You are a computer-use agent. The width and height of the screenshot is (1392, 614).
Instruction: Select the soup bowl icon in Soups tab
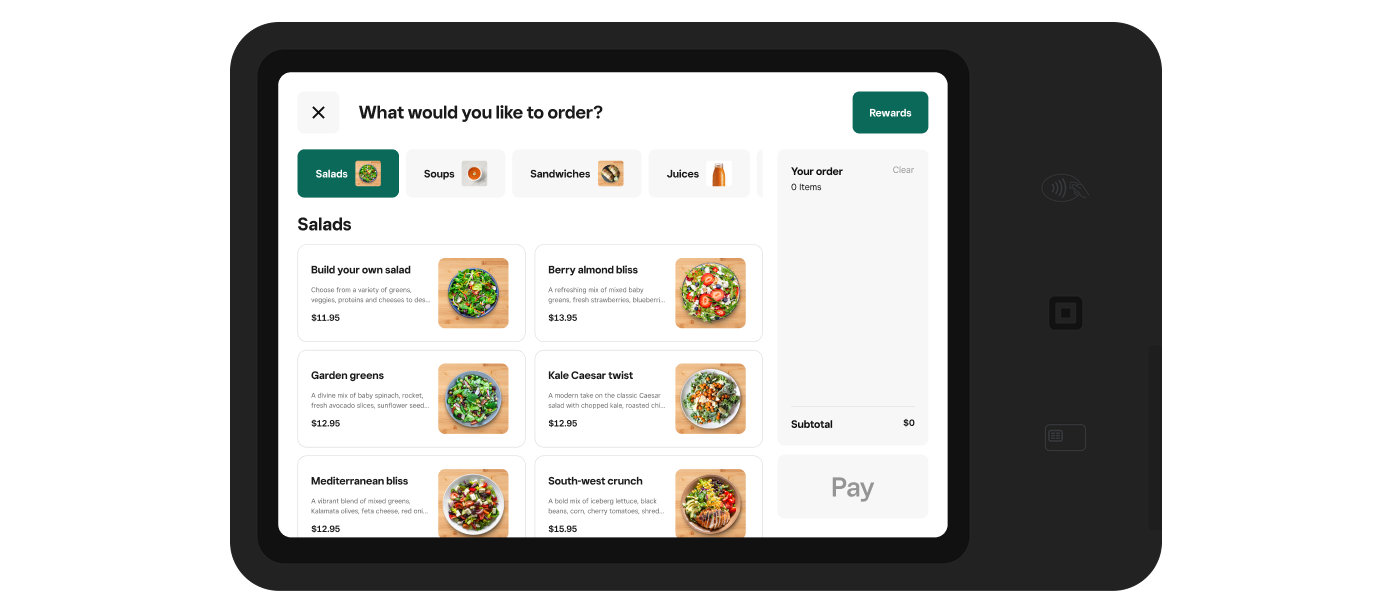474,174
